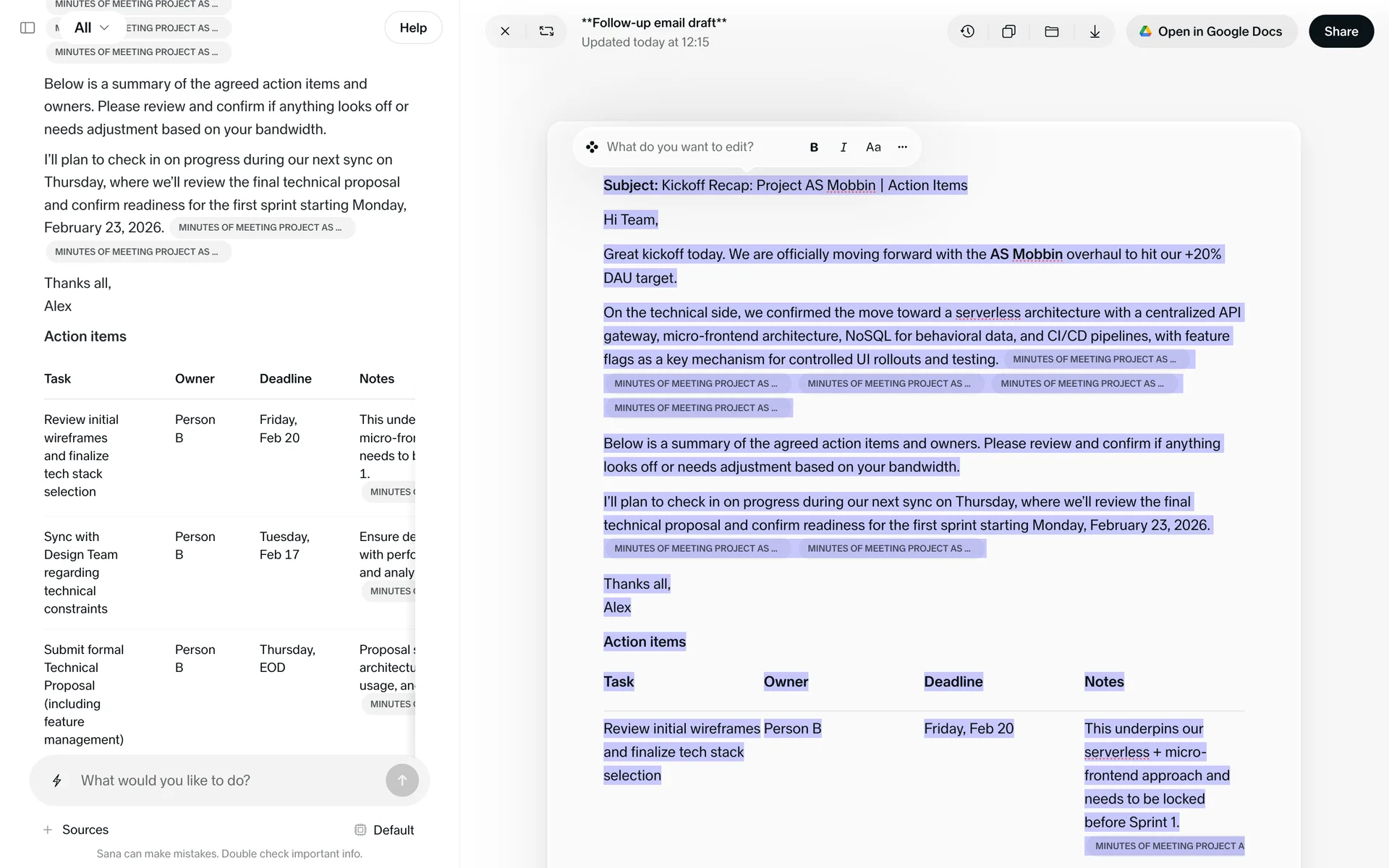Click the Help button

(413, 28)
